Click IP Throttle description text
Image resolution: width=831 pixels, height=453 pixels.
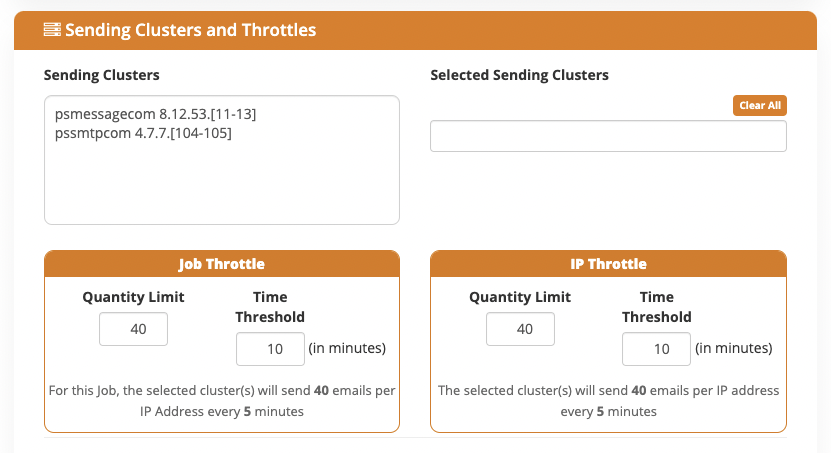[608, 401]
